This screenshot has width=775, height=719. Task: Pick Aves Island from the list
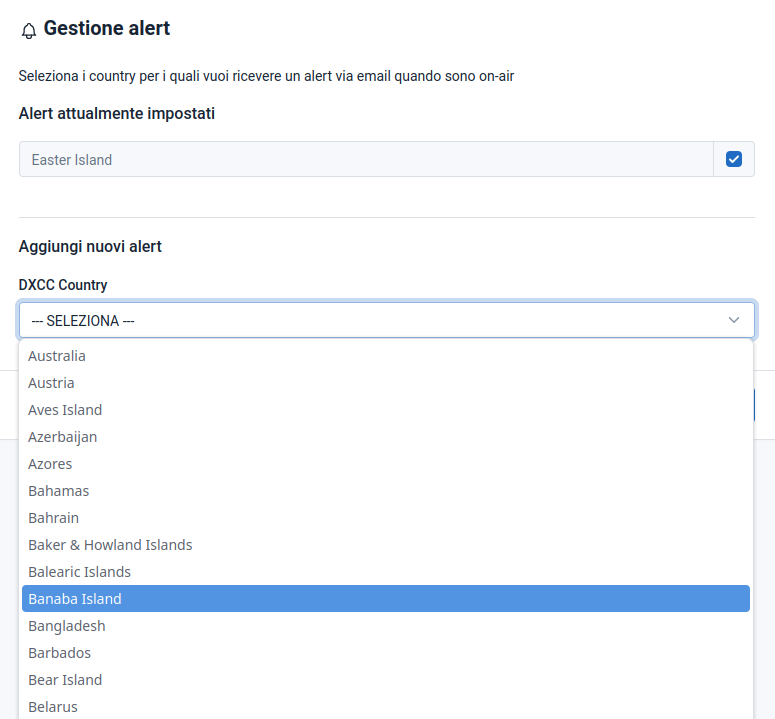(x=65, y=410)
